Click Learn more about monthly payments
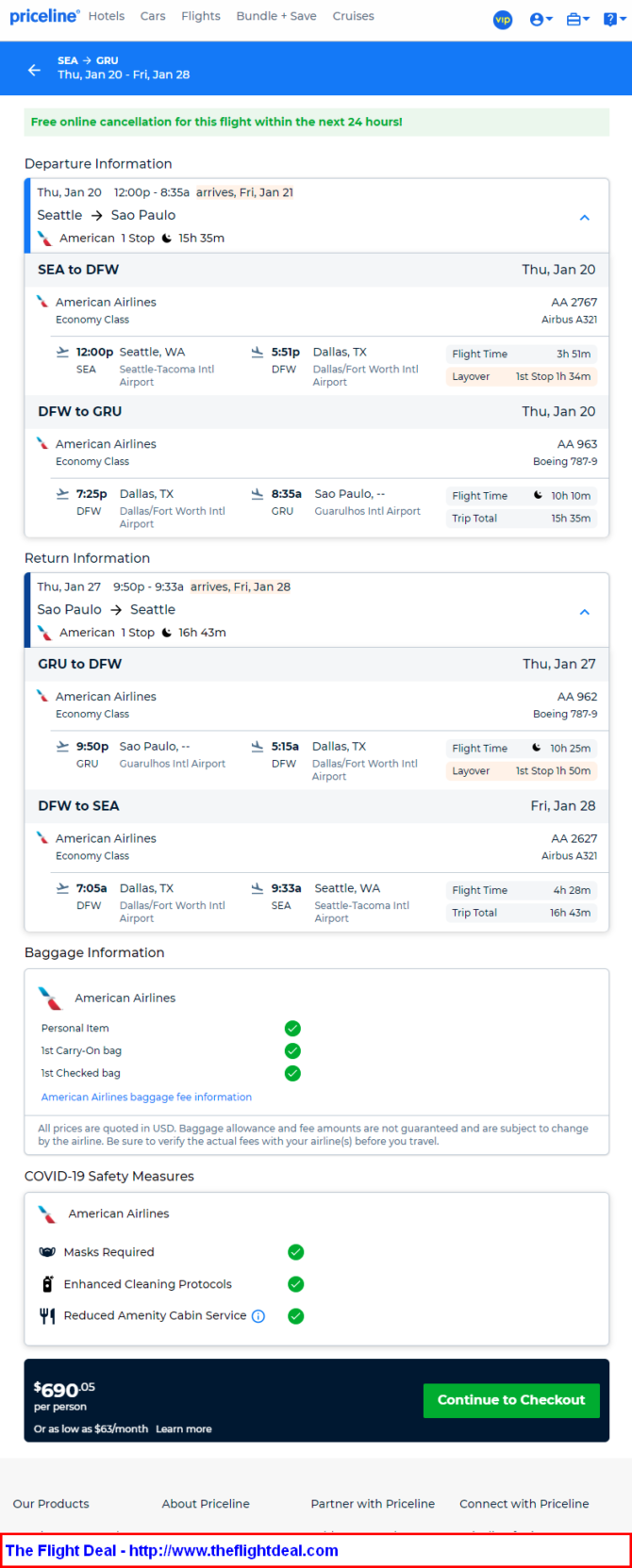The image size is (632, 1568). pyautogui.click(x=184, y=1428)
